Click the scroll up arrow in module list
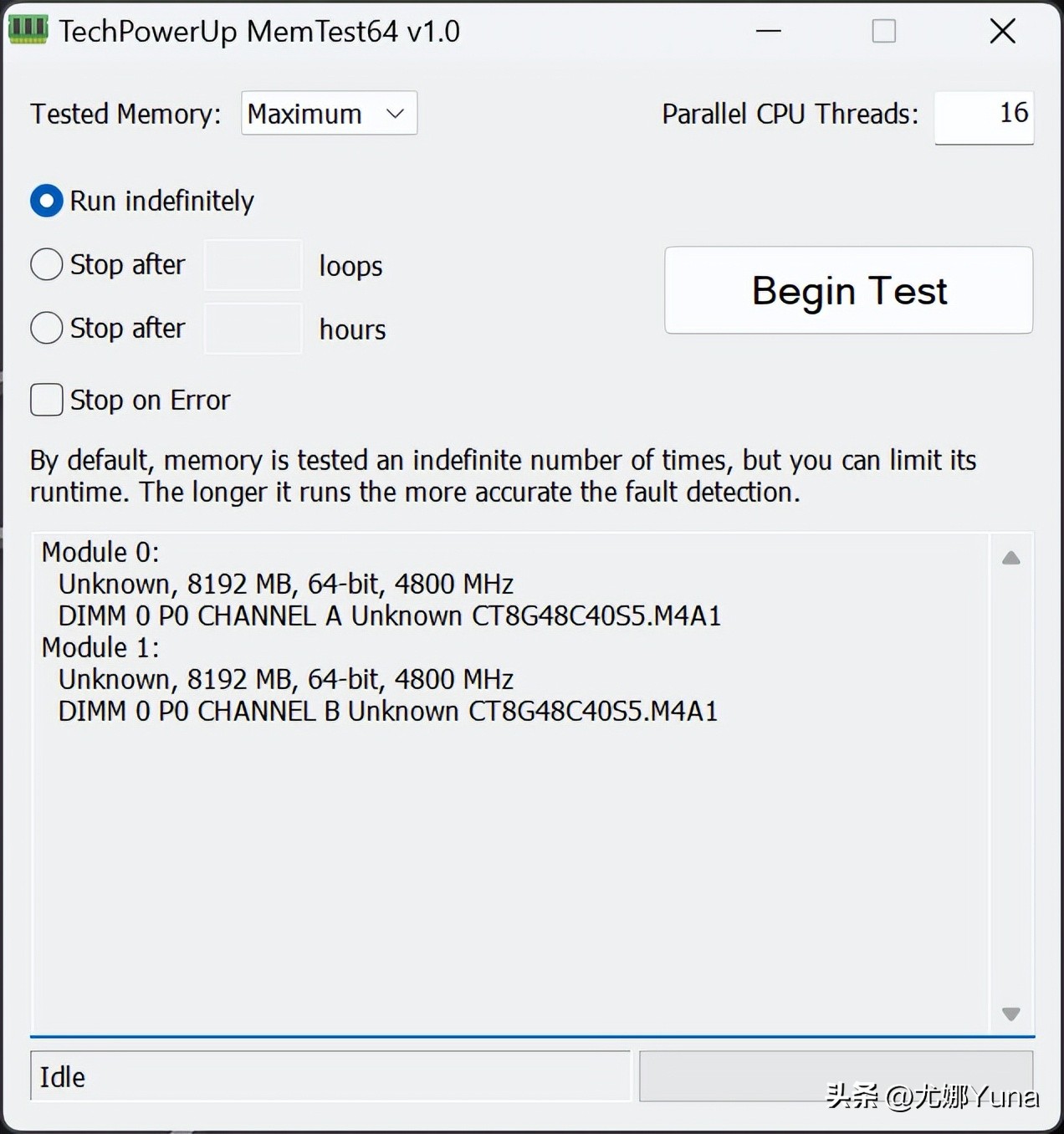This screenshot has height=1134, width=1064. click(x=1011, y=558)
